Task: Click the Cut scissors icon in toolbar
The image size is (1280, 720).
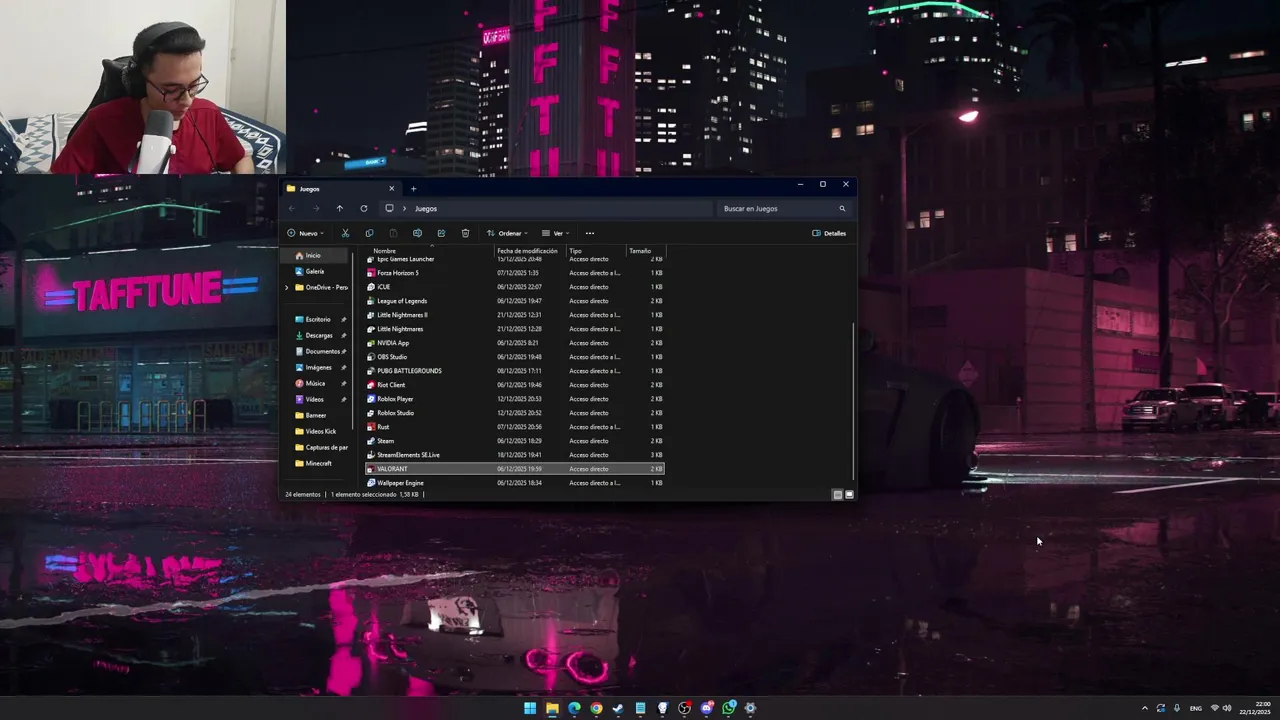Action: pyautogui.click(x=345, y=233)
